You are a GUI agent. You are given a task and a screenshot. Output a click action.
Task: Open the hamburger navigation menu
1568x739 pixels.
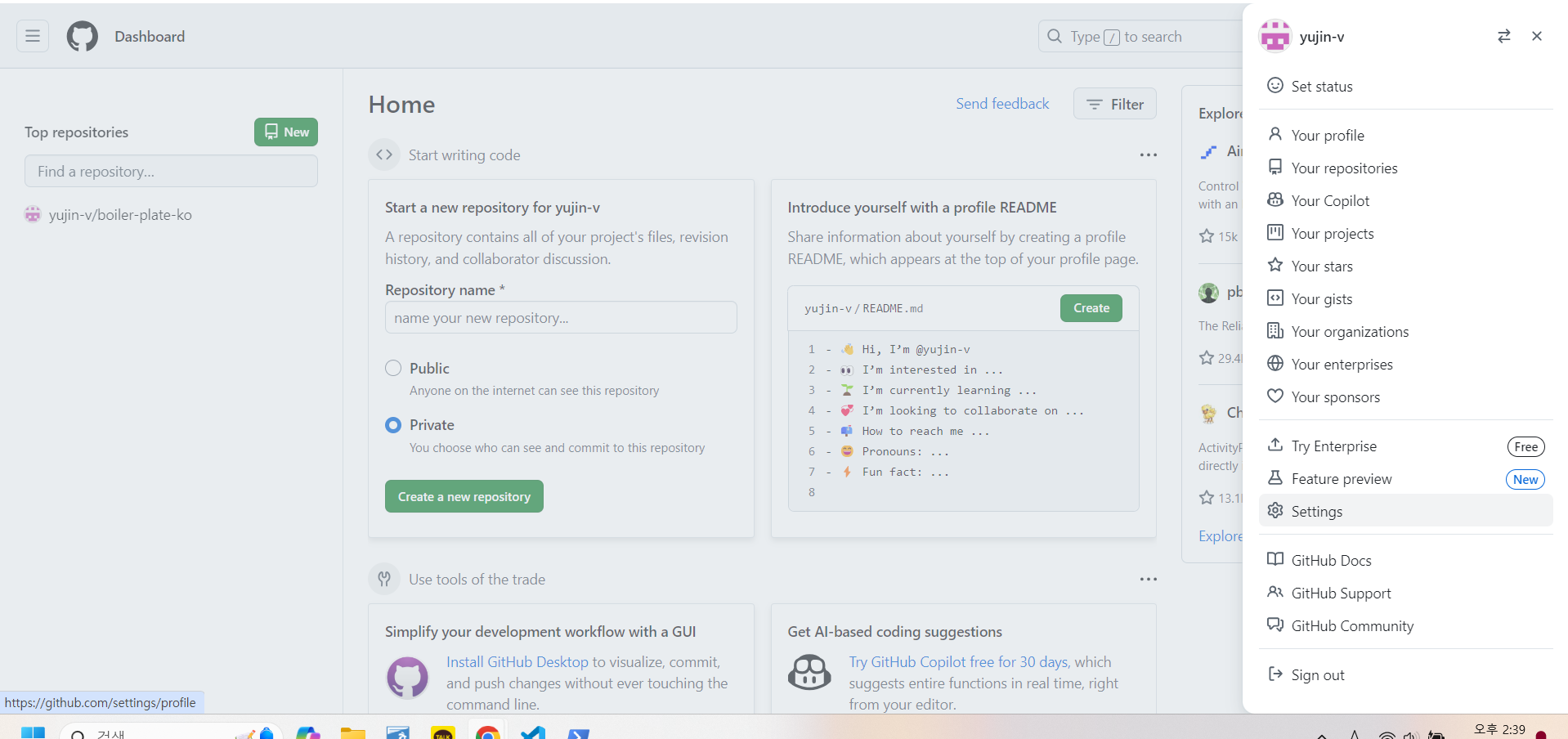[x=33, y=36]
